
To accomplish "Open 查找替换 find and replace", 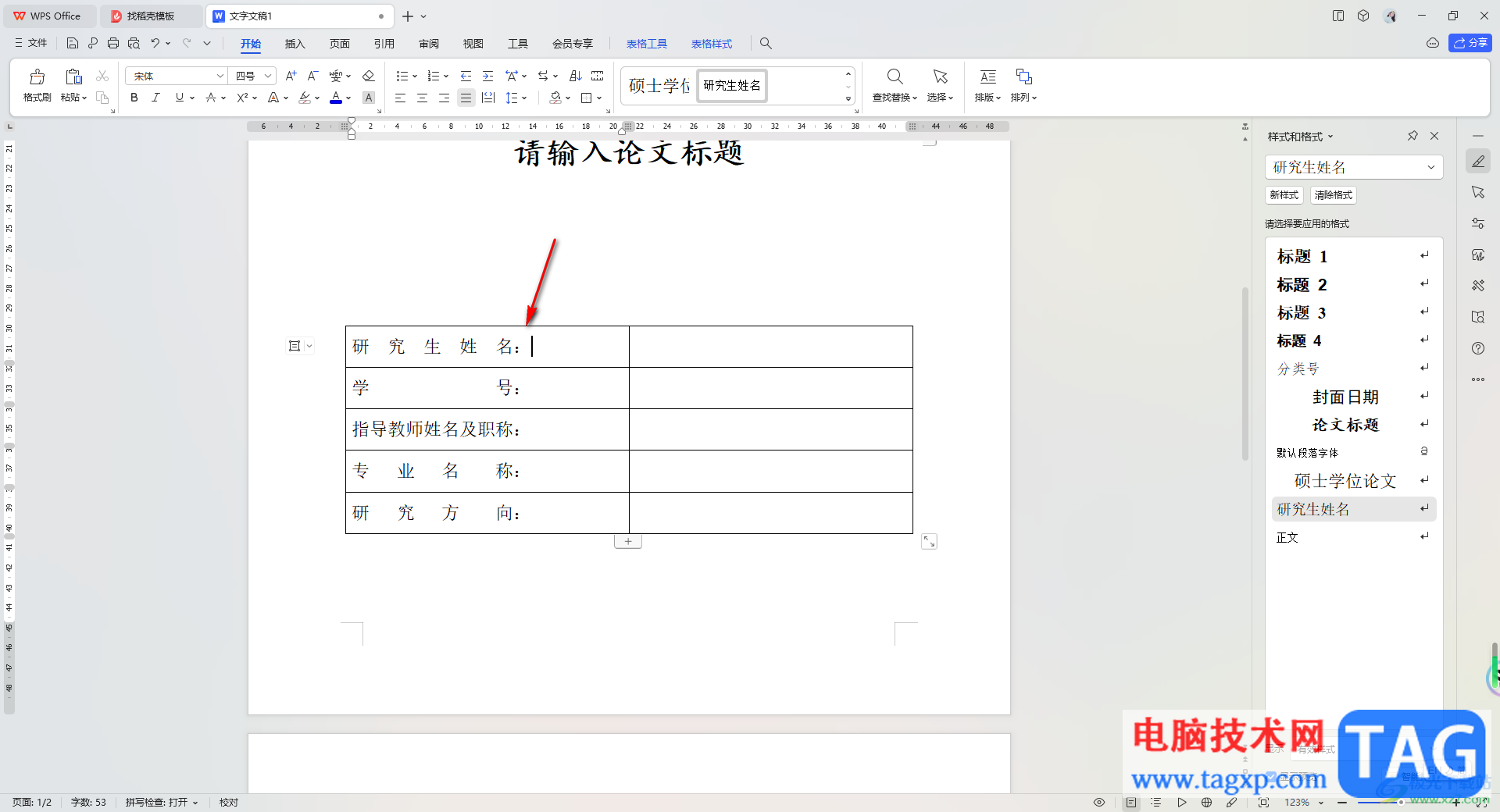I will pyautogui.click(x=895, y=85).
